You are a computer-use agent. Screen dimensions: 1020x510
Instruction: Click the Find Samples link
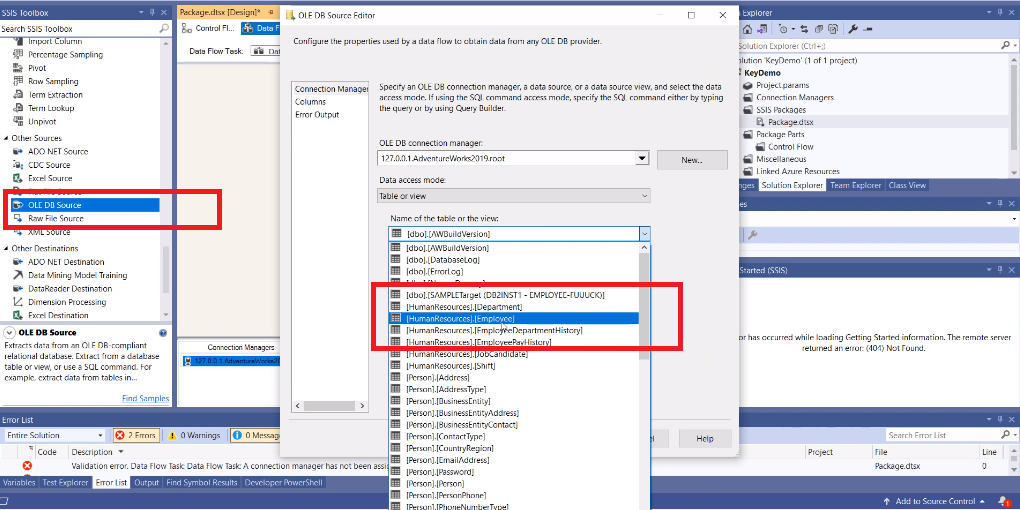pyautogui.click(x=145, y=399)
